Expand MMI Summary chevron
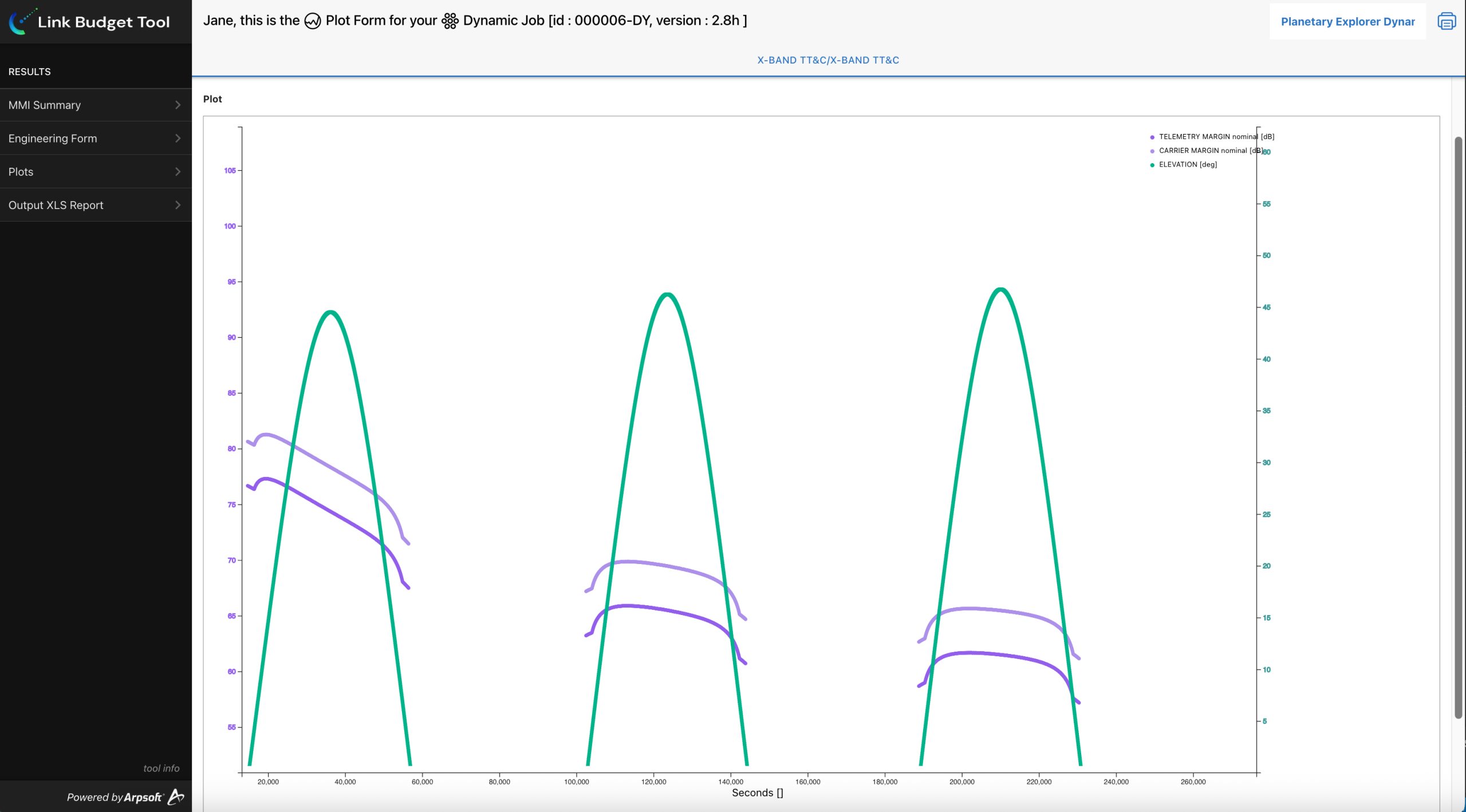Image resolution: width=1466 pixels, height=812 pixels. [x=178, y=105]
